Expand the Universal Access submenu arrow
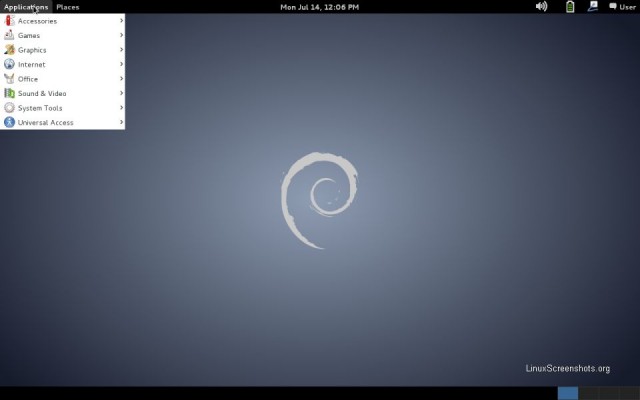This screenshot has width=640, height=400. (x=121, y=122)
